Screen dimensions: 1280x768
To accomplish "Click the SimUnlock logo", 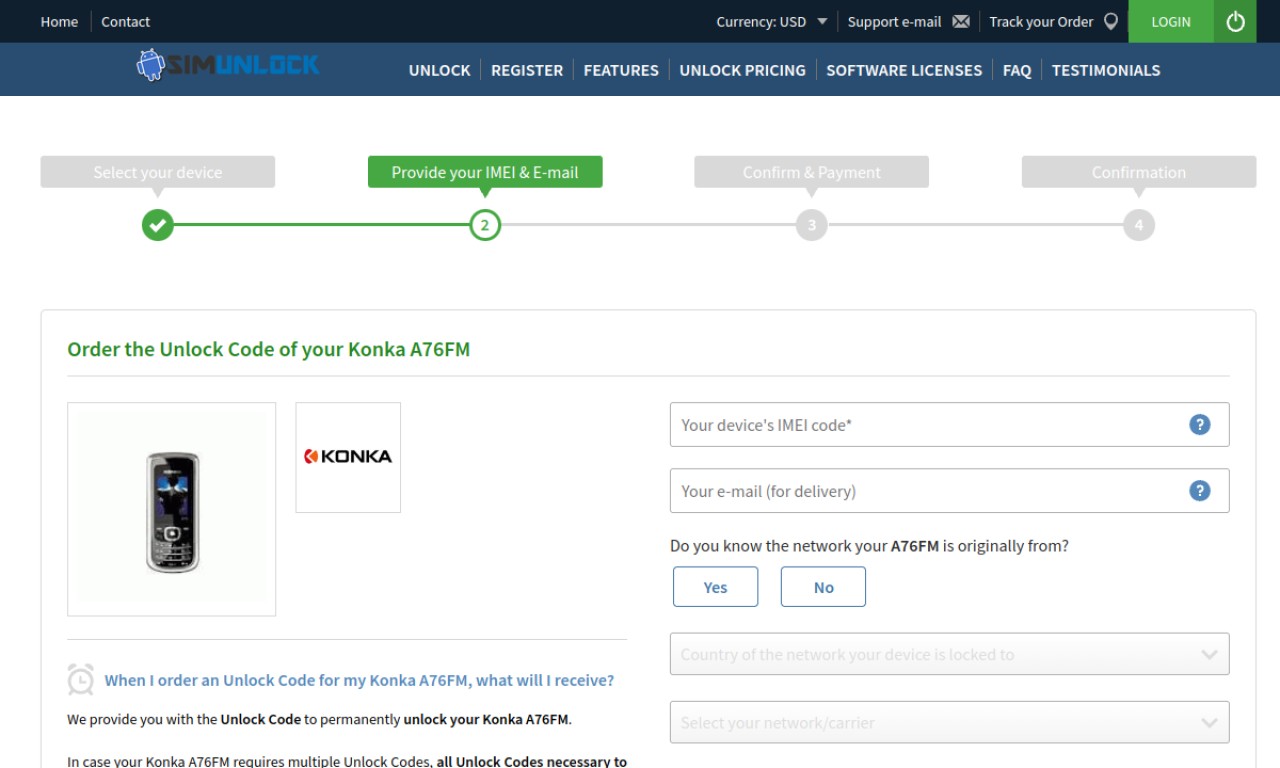I will pos(228,66).
